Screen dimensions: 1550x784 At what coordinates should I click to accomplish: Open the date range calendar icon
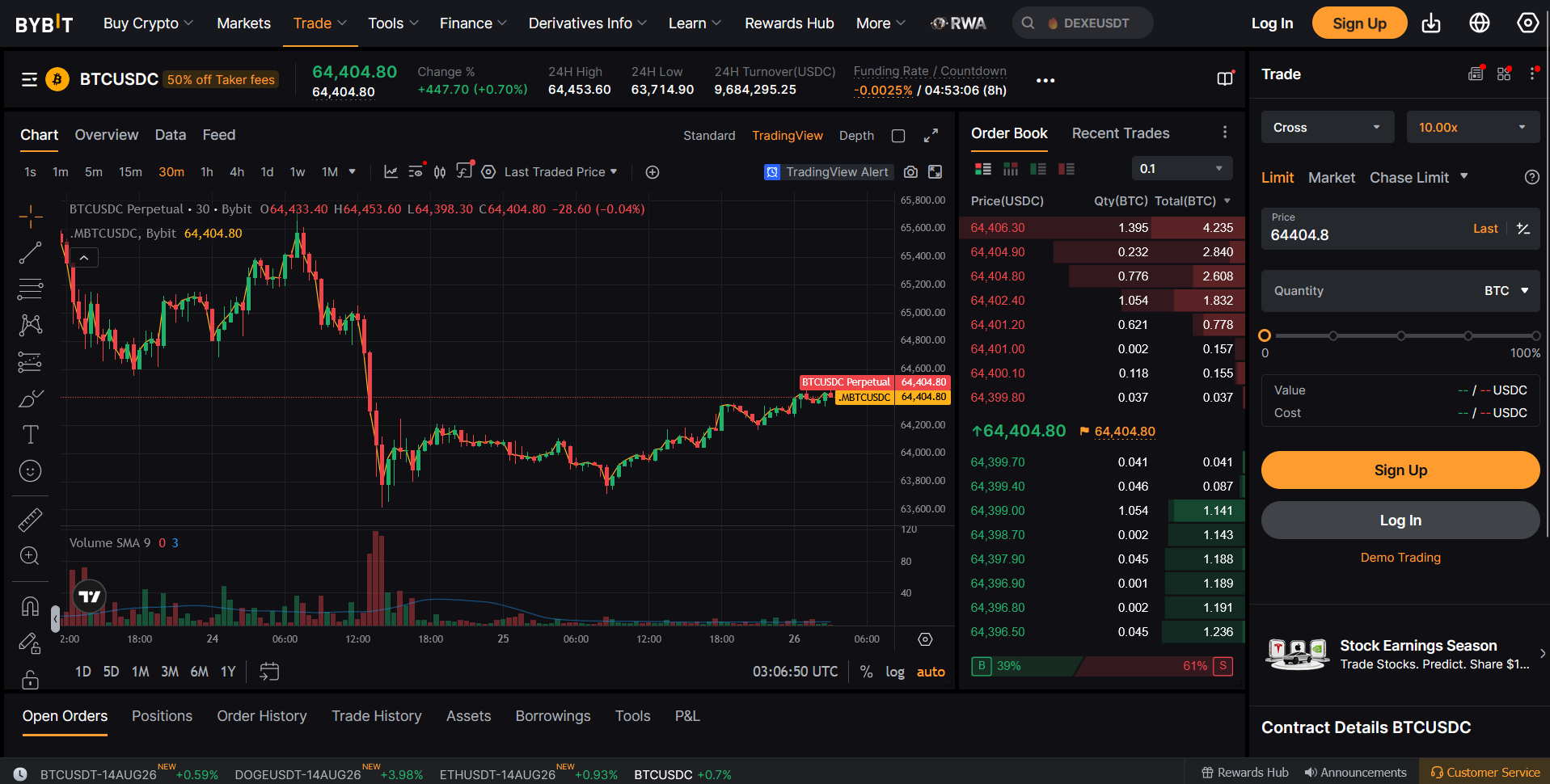[269, 672]
